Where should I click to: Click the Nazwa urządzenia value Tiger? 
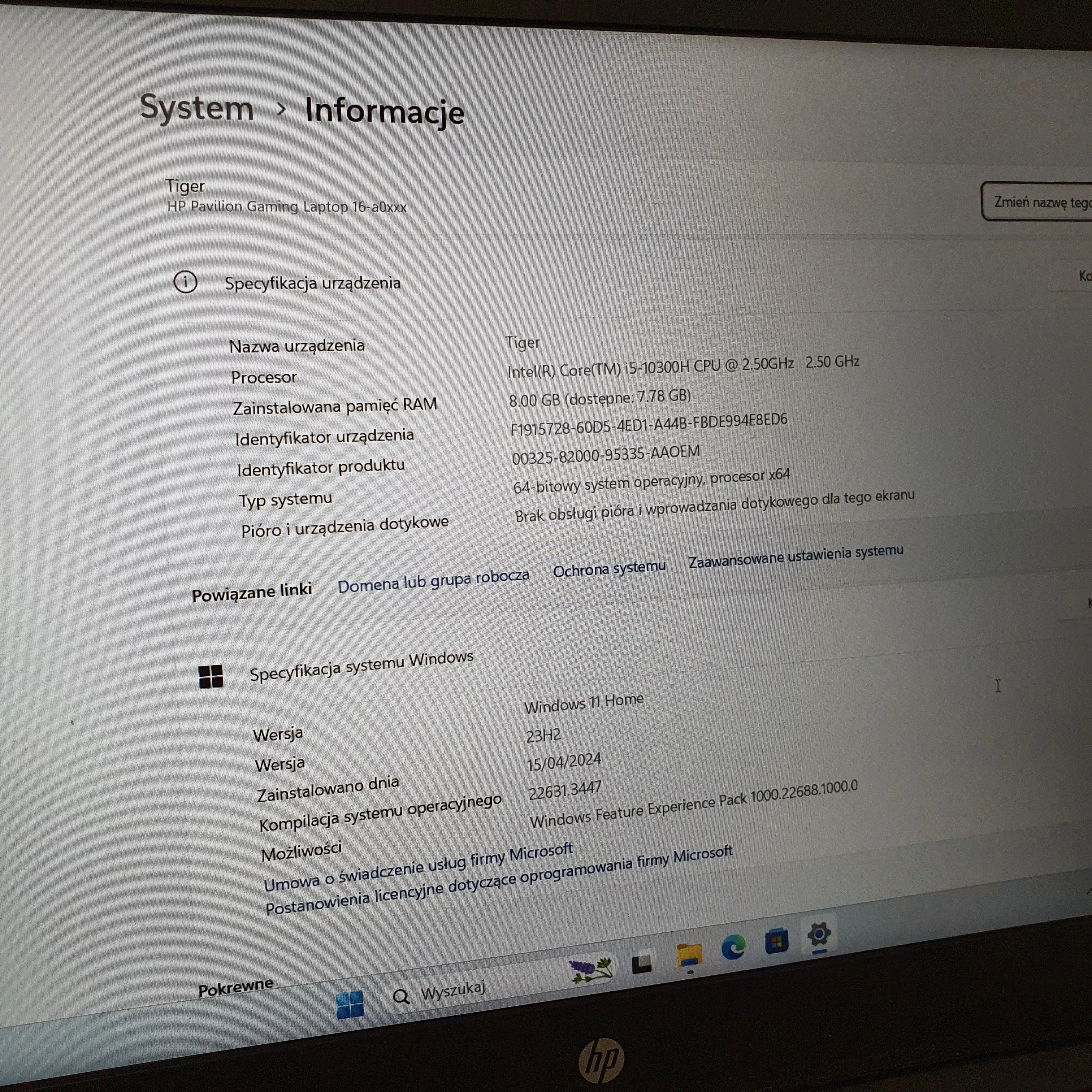click(522, 343)
